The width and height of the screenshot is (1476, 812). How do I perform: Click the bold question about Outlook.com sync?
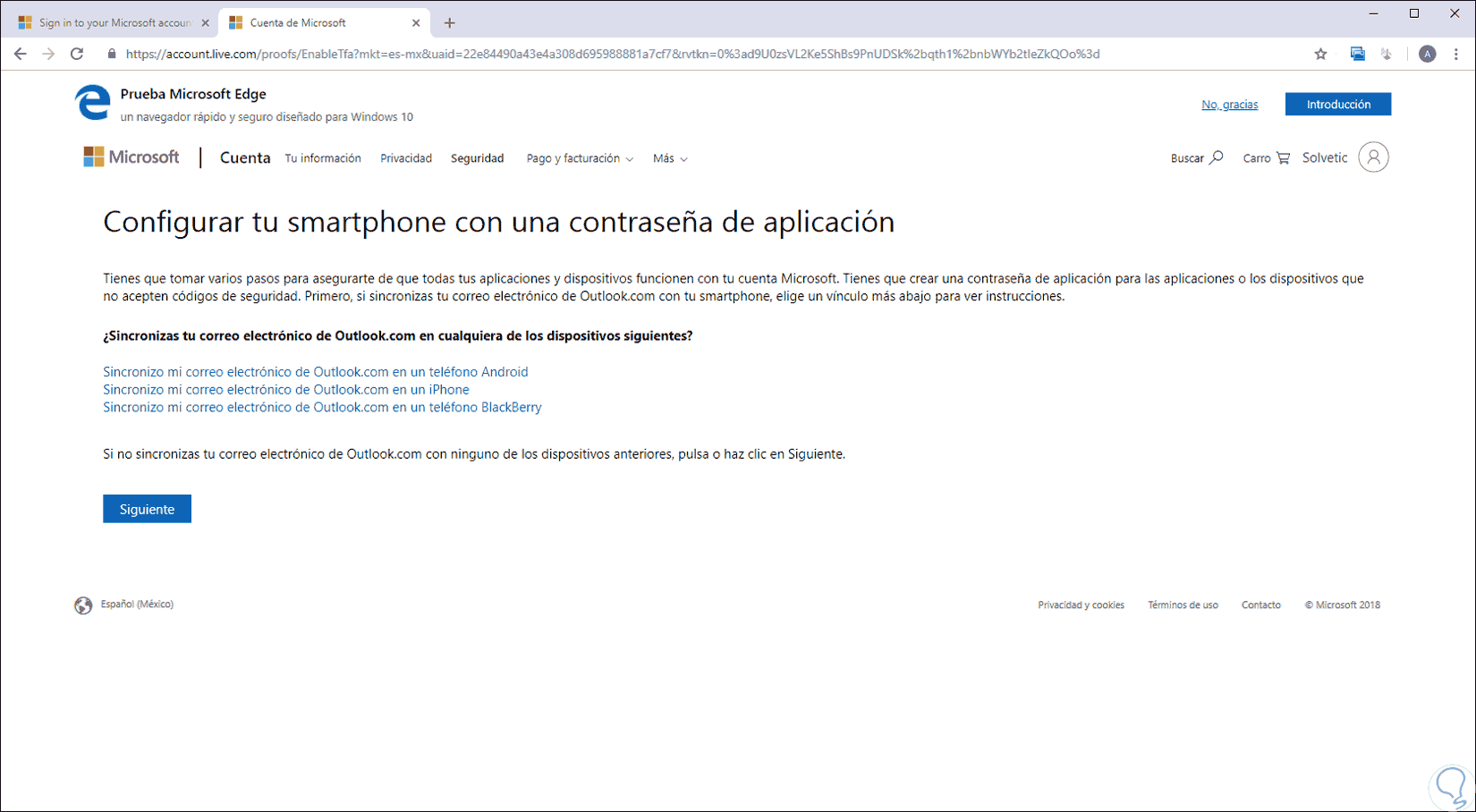pyautogui.click(x=398, y=336)
